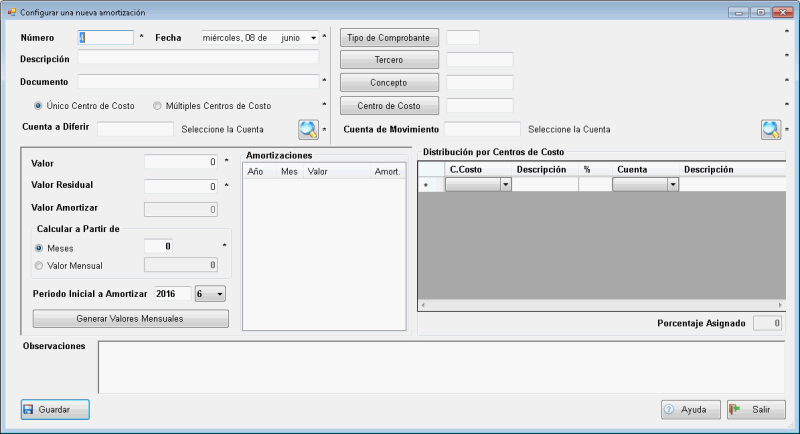The width and height of the screenshot is (800, 434).
Task: Click the search icon beside Cuenta de Movimiento
Action: tap(770, 129)
